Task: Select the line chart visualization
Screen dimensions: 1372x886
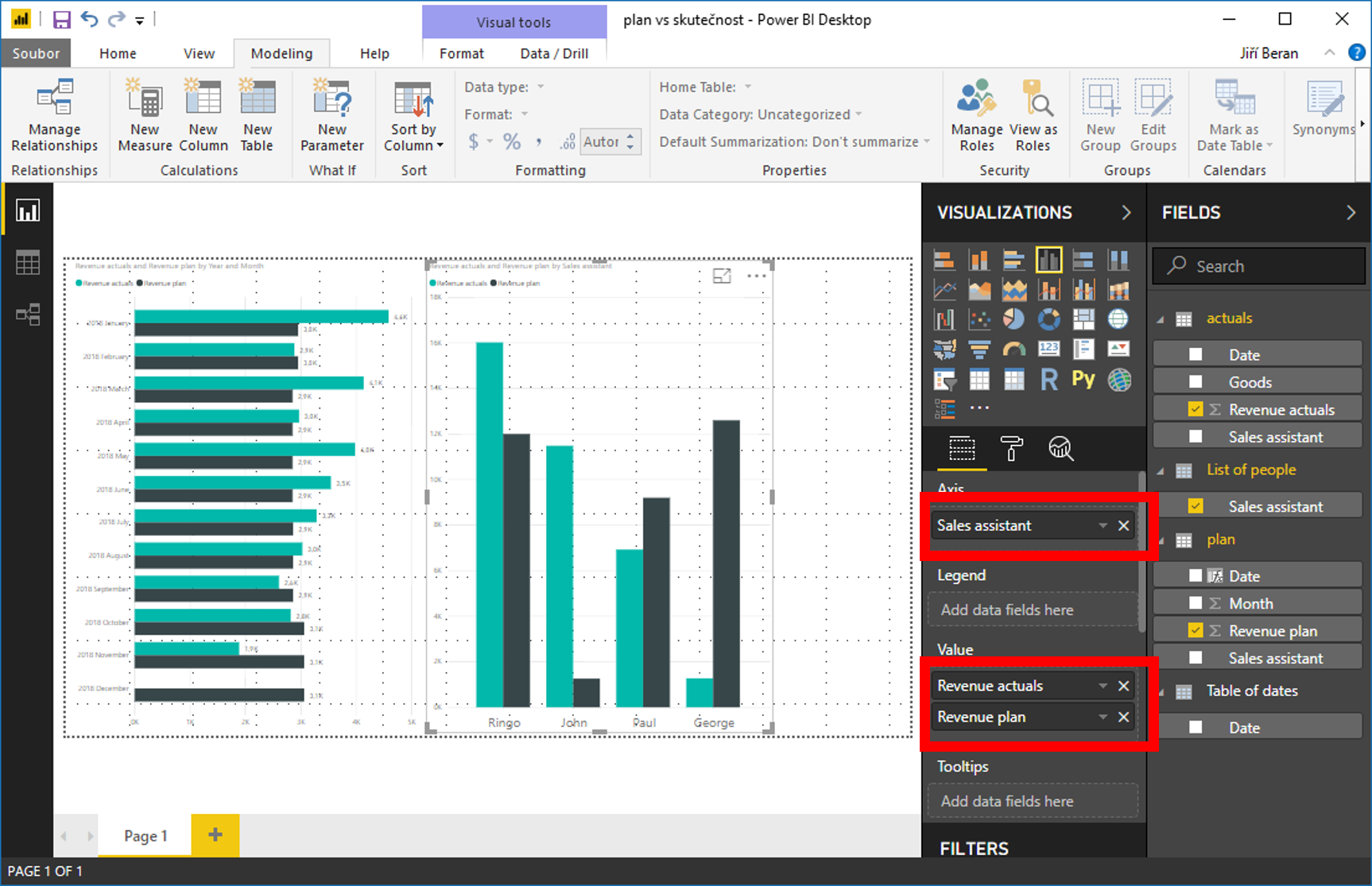Action: pyautogui.click(x=944, y=290)
